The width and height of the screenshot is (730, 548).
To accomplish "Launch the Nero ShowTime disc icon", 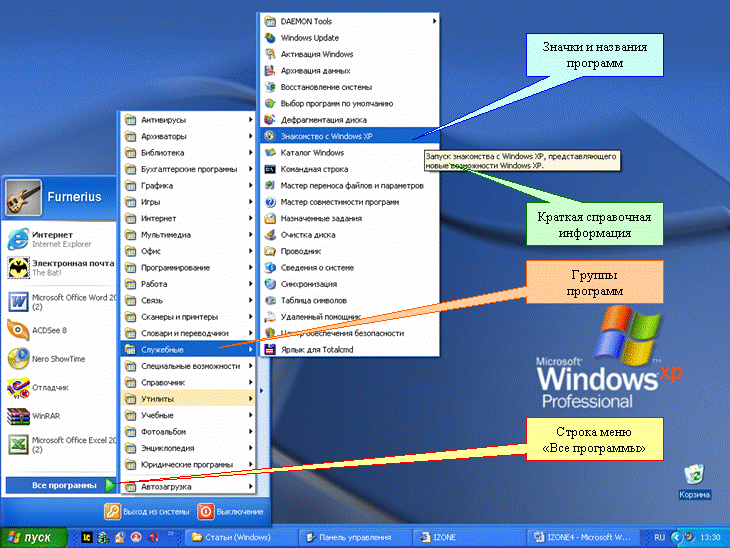I will 19,359.
